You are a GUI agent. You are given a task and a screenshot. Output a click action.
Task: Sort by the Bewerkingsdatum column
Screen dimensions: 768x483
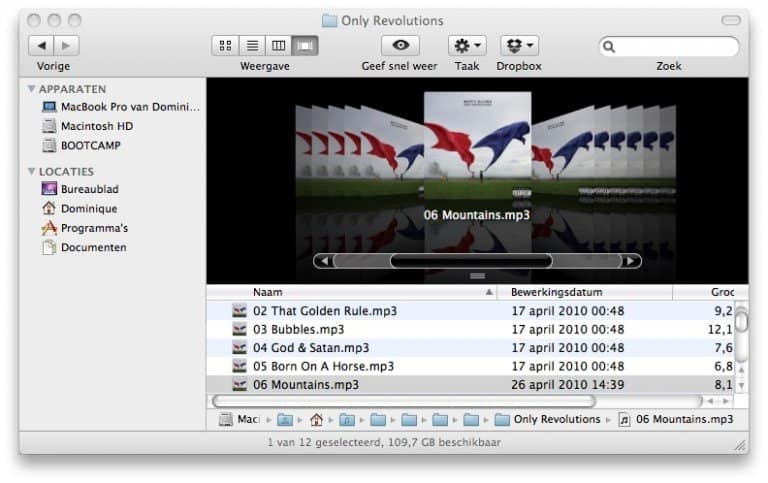click(585, 292)
